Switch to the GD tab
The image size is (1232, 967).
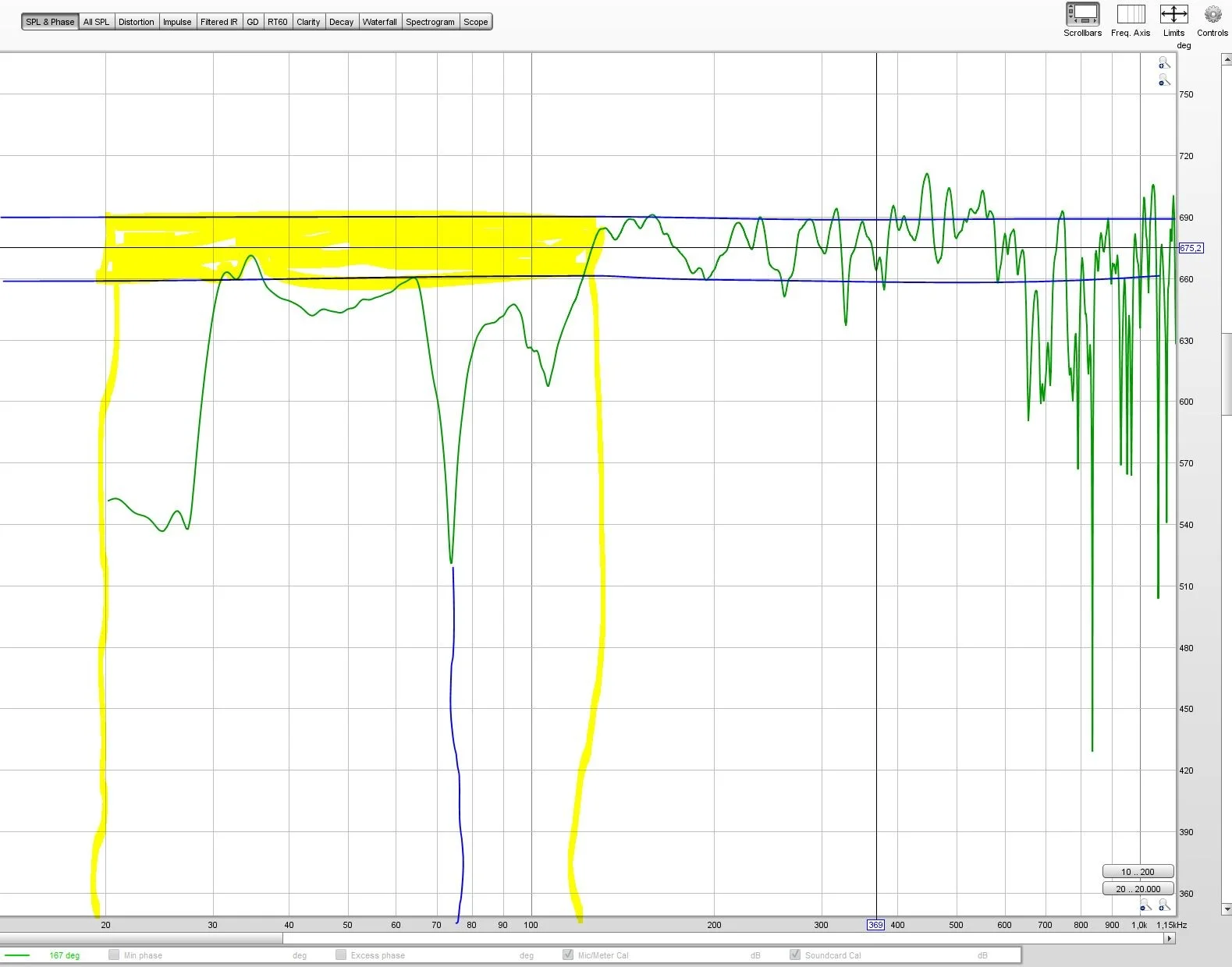coord(253,22)
